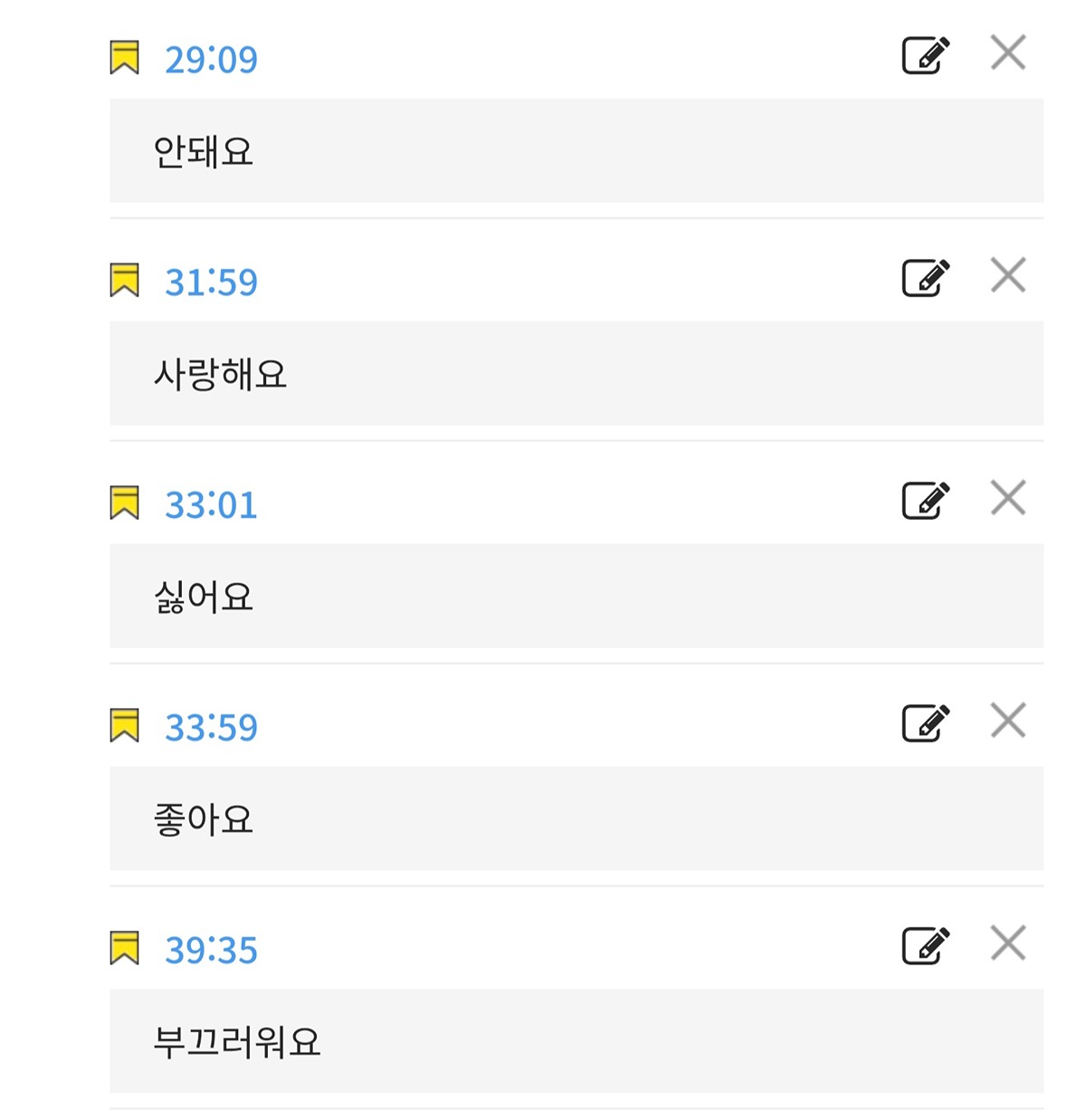Viewport: 1086px width, 1120px height.
Task: Click the yellow bookmark icon at 33:01
Action: pos(125,503)
